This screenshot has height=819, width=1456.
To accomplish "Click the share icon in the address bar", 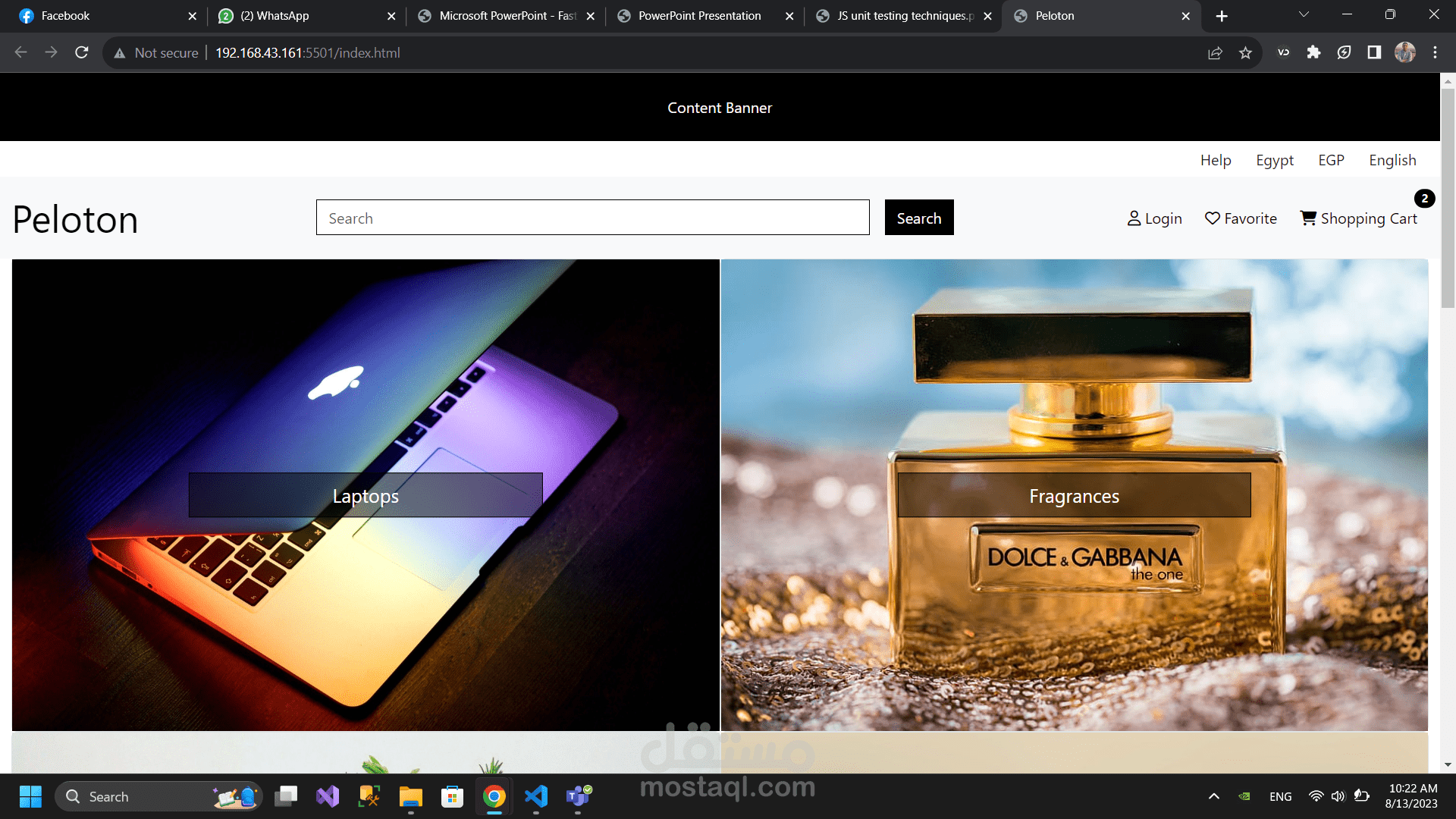I will pos(1216,52).
